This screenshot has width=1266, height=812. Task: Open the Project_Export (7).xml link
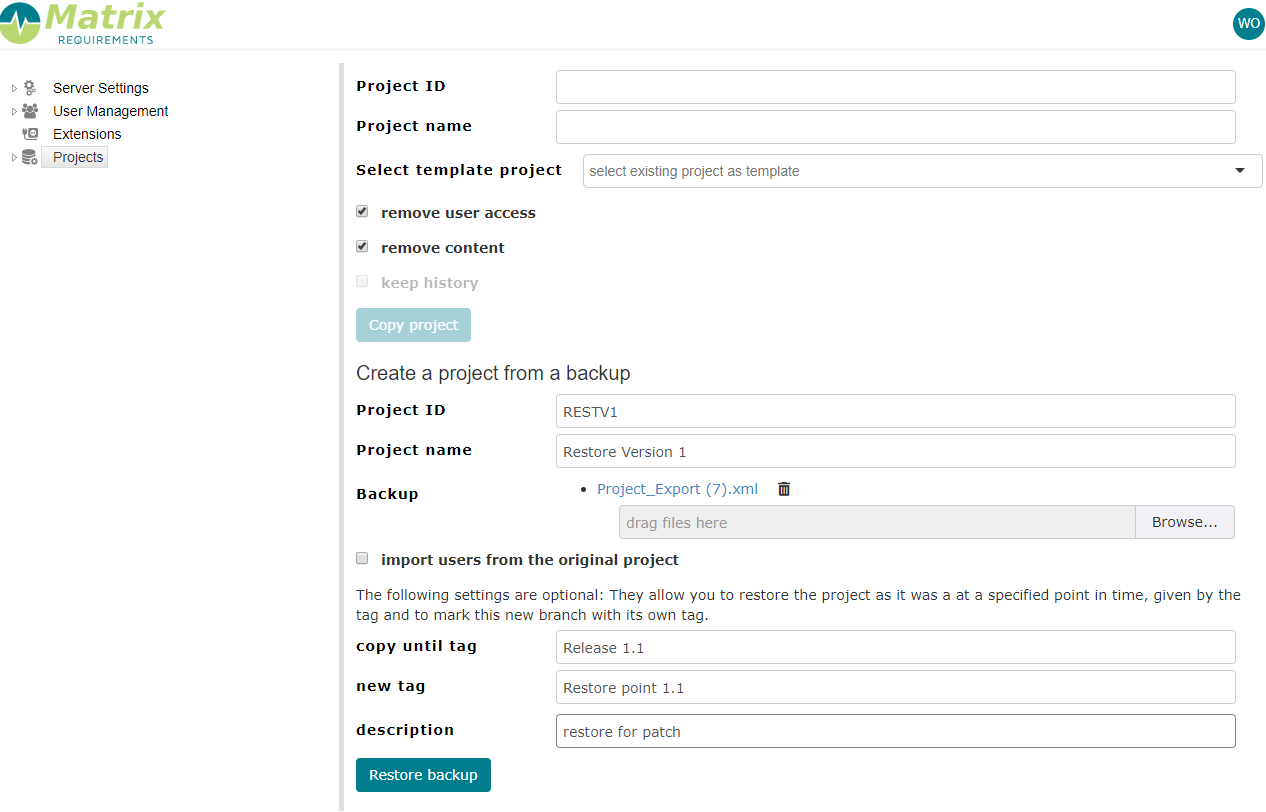(x=677, y=489)
